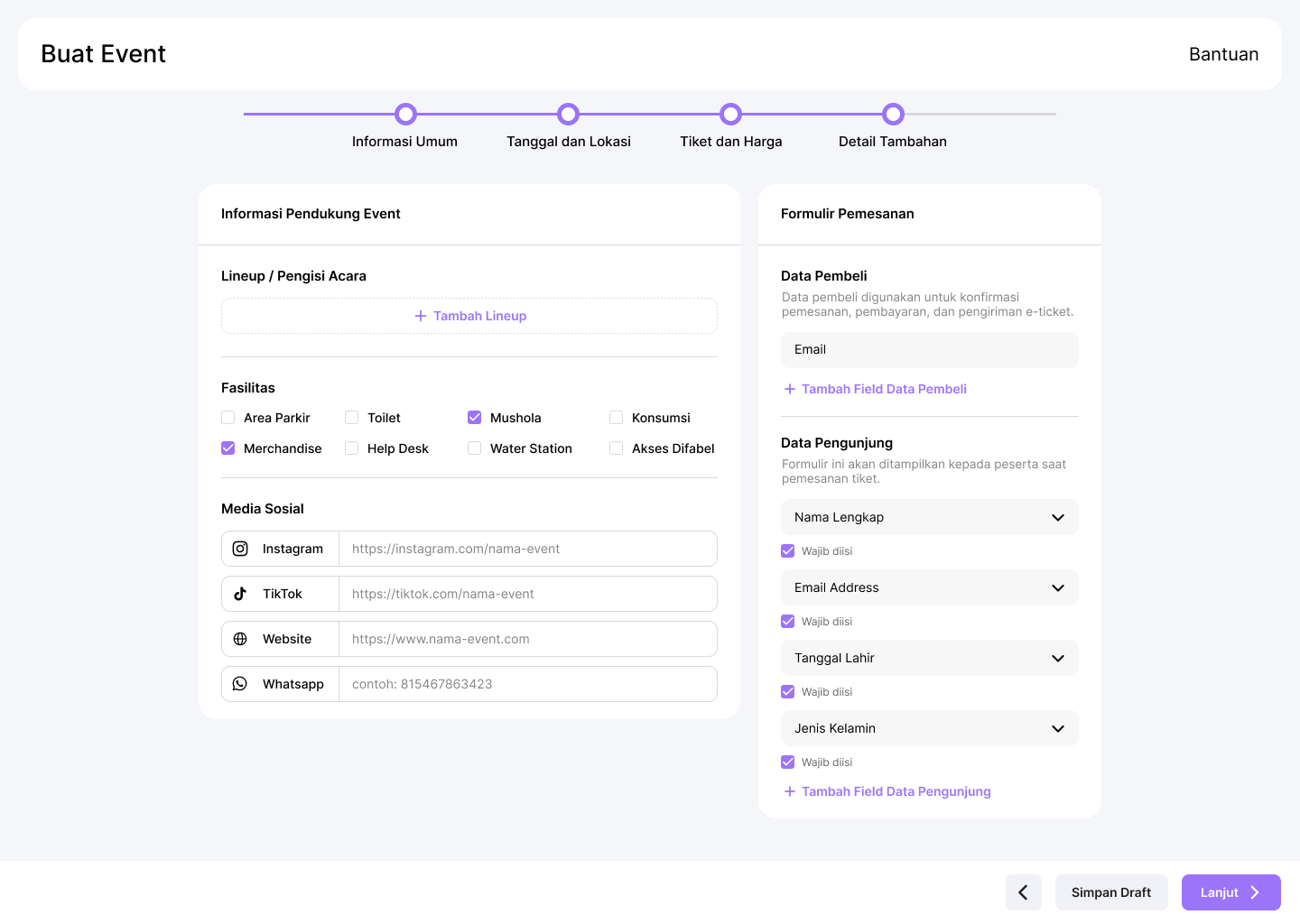Go to the Informasi Umum step
Viewport: 1300px width, 924px height.
pos(404,142)
